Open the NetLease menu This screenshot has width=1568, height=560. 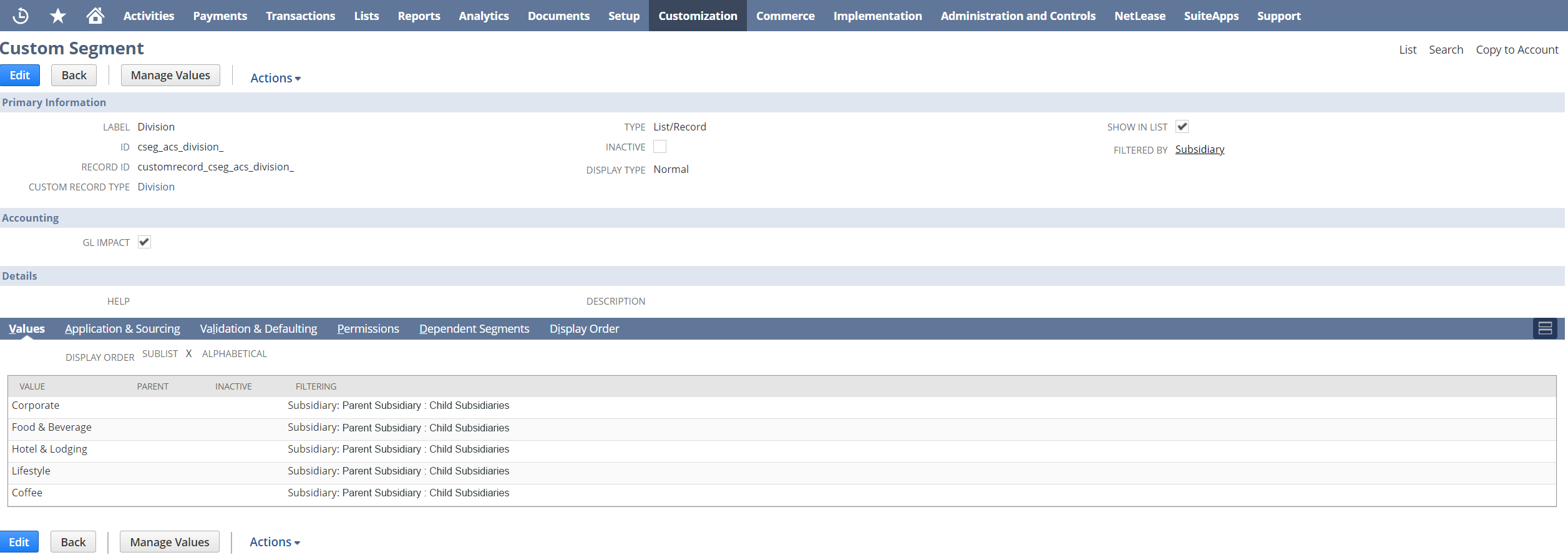tap(1140, 16)
